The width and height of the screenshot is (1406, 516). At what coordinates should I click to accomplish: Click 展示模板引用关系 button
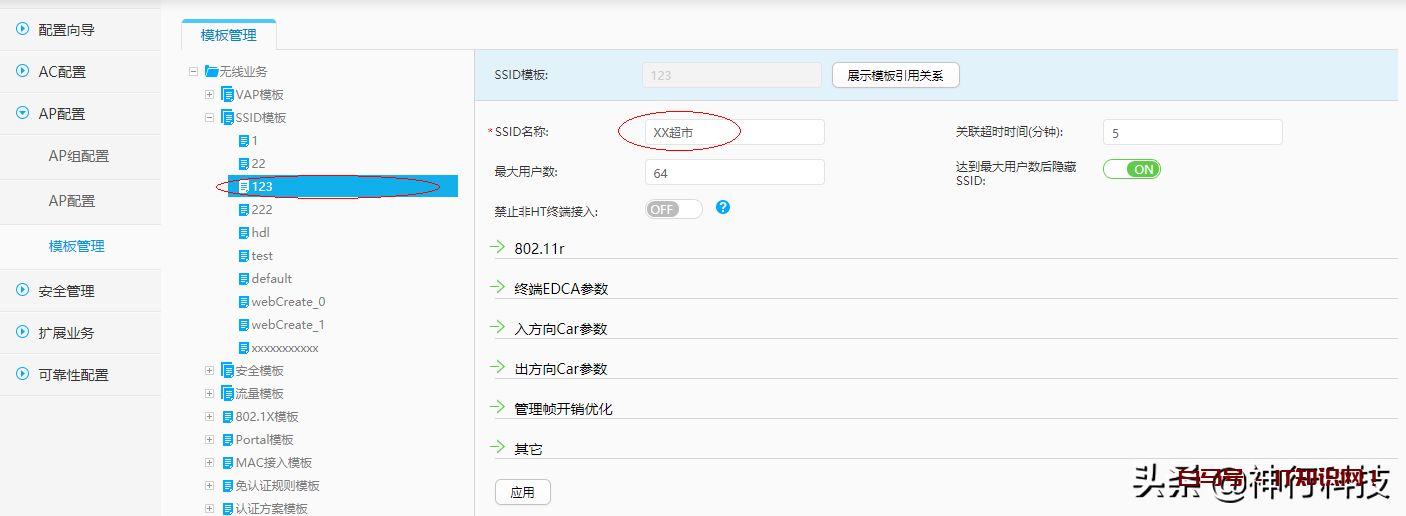coord(895,75)
